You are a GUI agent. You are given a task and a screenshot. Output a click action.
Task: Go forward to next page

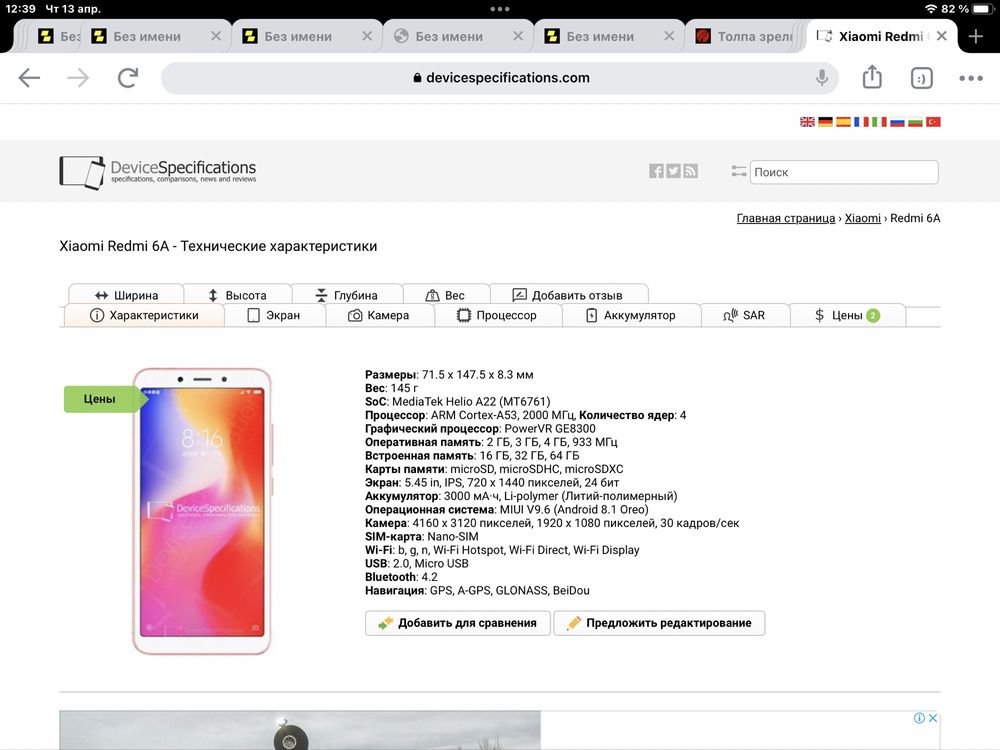pos(78,78)
